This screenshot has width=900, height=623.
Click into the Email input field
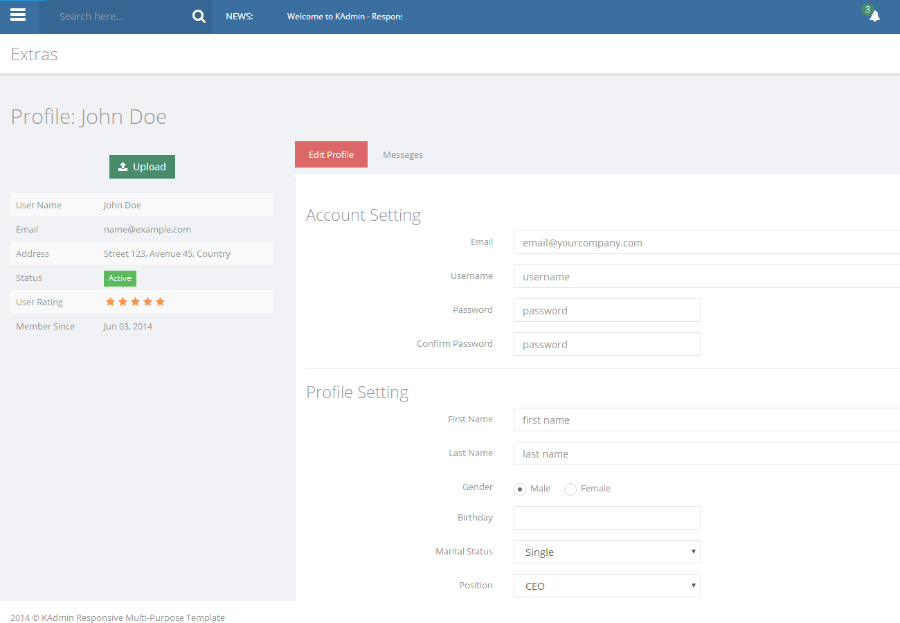[705, 242]
